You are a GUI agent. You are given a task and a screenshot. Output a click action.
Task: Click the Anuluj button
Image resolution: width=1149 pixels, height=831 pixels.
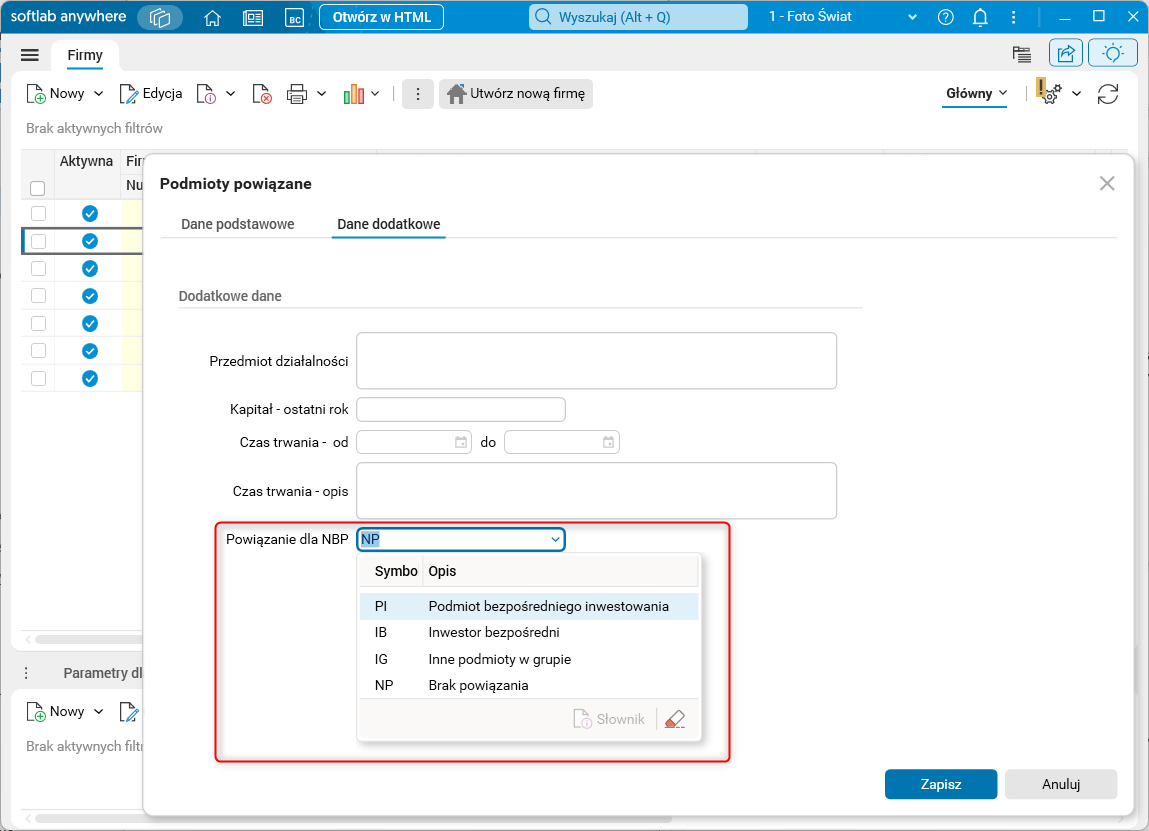coord(1061,784)
